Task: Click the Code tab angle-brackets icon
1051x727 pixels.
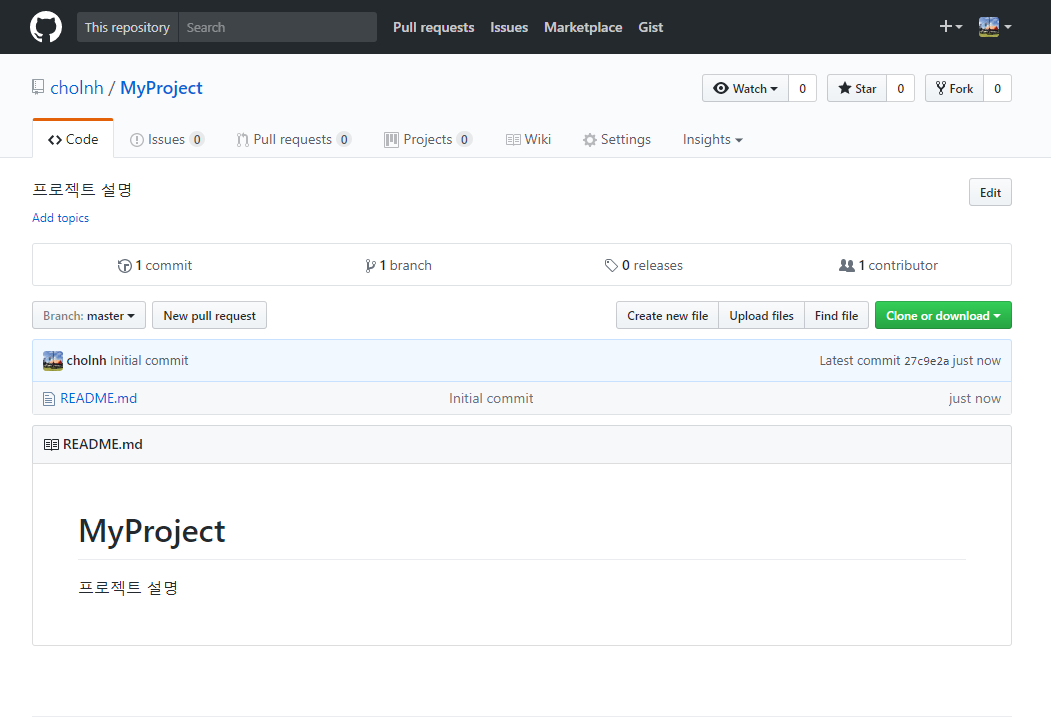Action: 55,139
